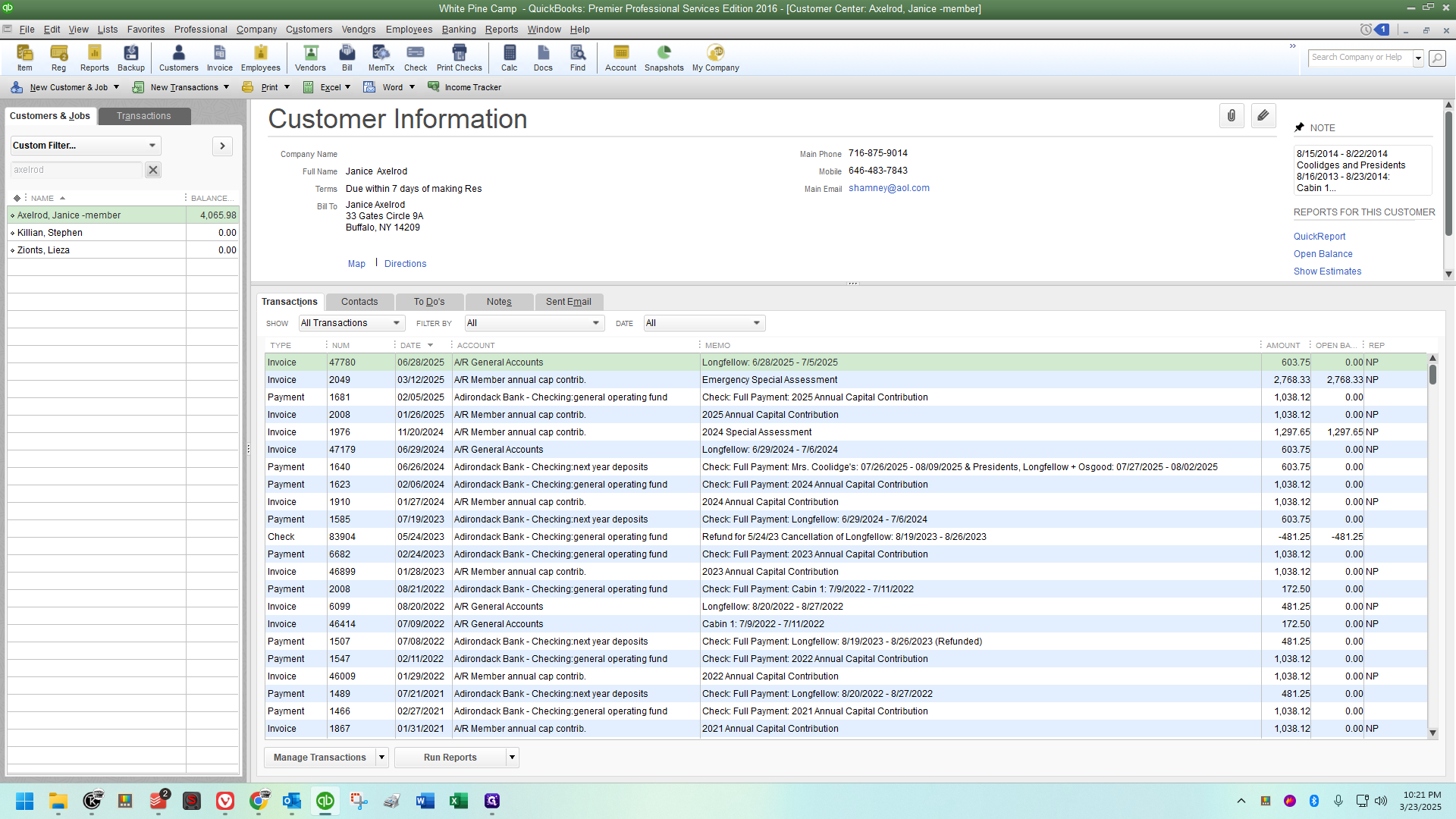
Task: Open the Vendors center icon
Action: coord(310,58)
